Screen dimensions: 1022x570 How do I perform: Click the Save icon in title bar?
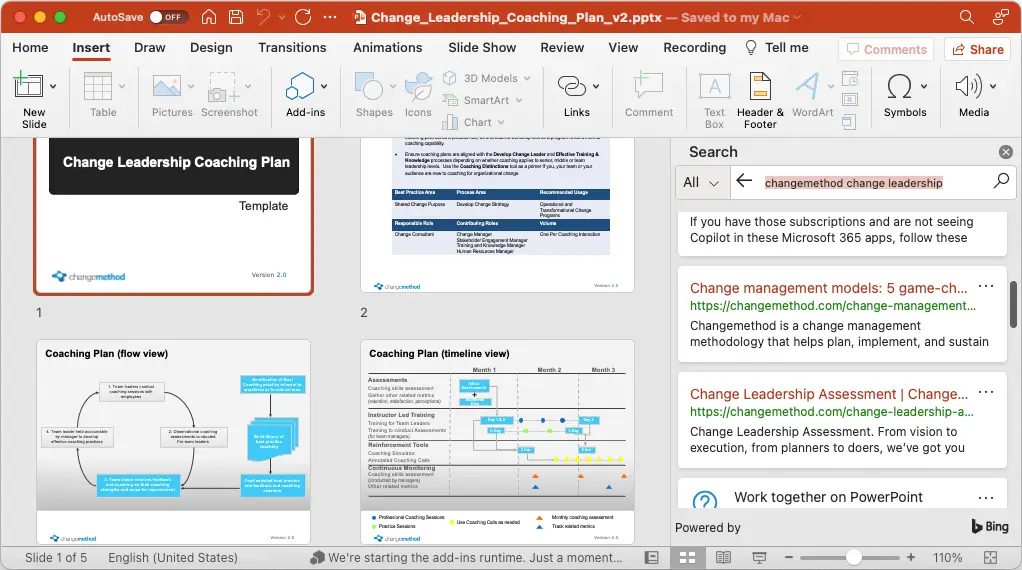(236, 18)
